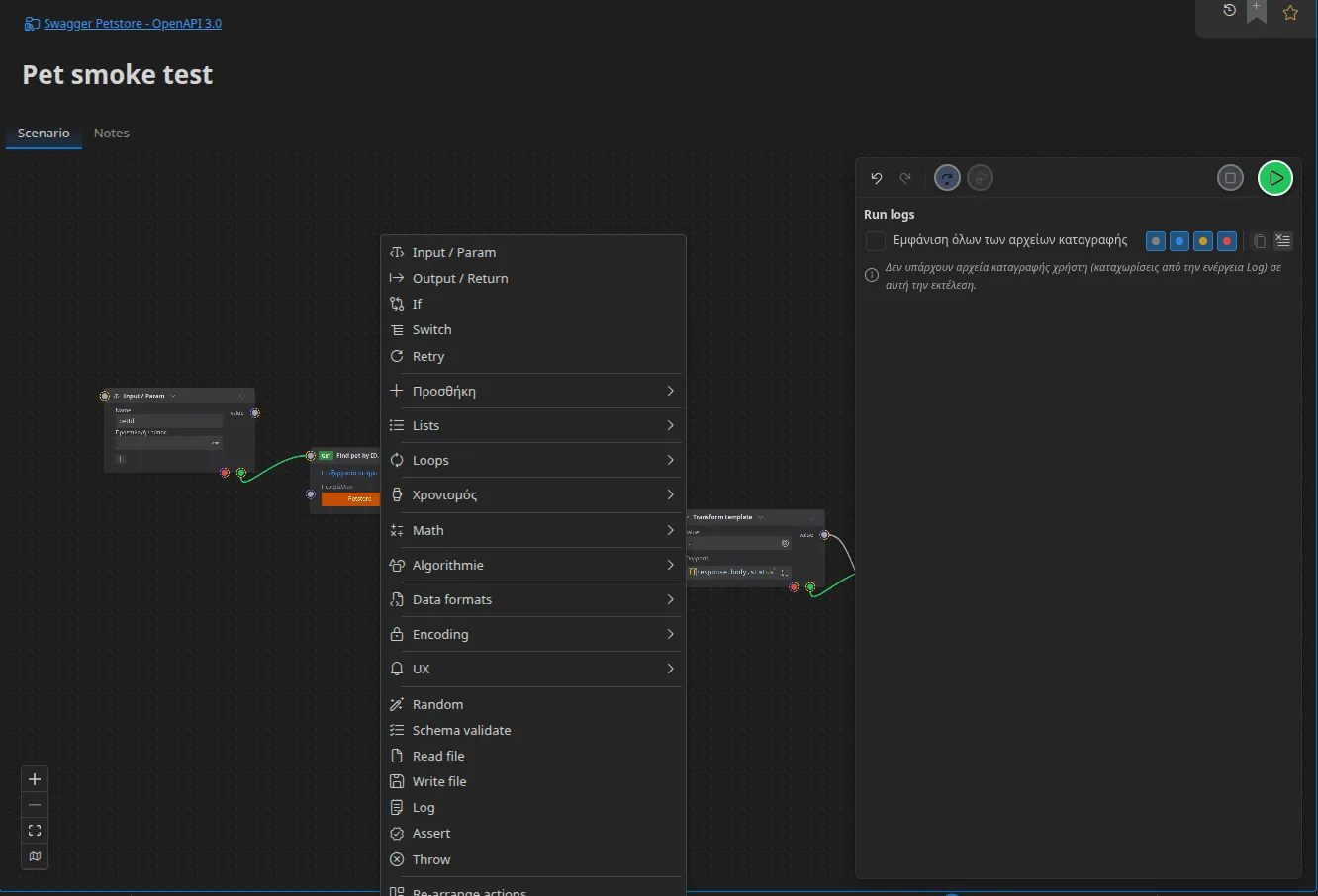
Task: Open the Swagger Petstore - OpenAPI 3.0 link
Action: coord(133,24)
